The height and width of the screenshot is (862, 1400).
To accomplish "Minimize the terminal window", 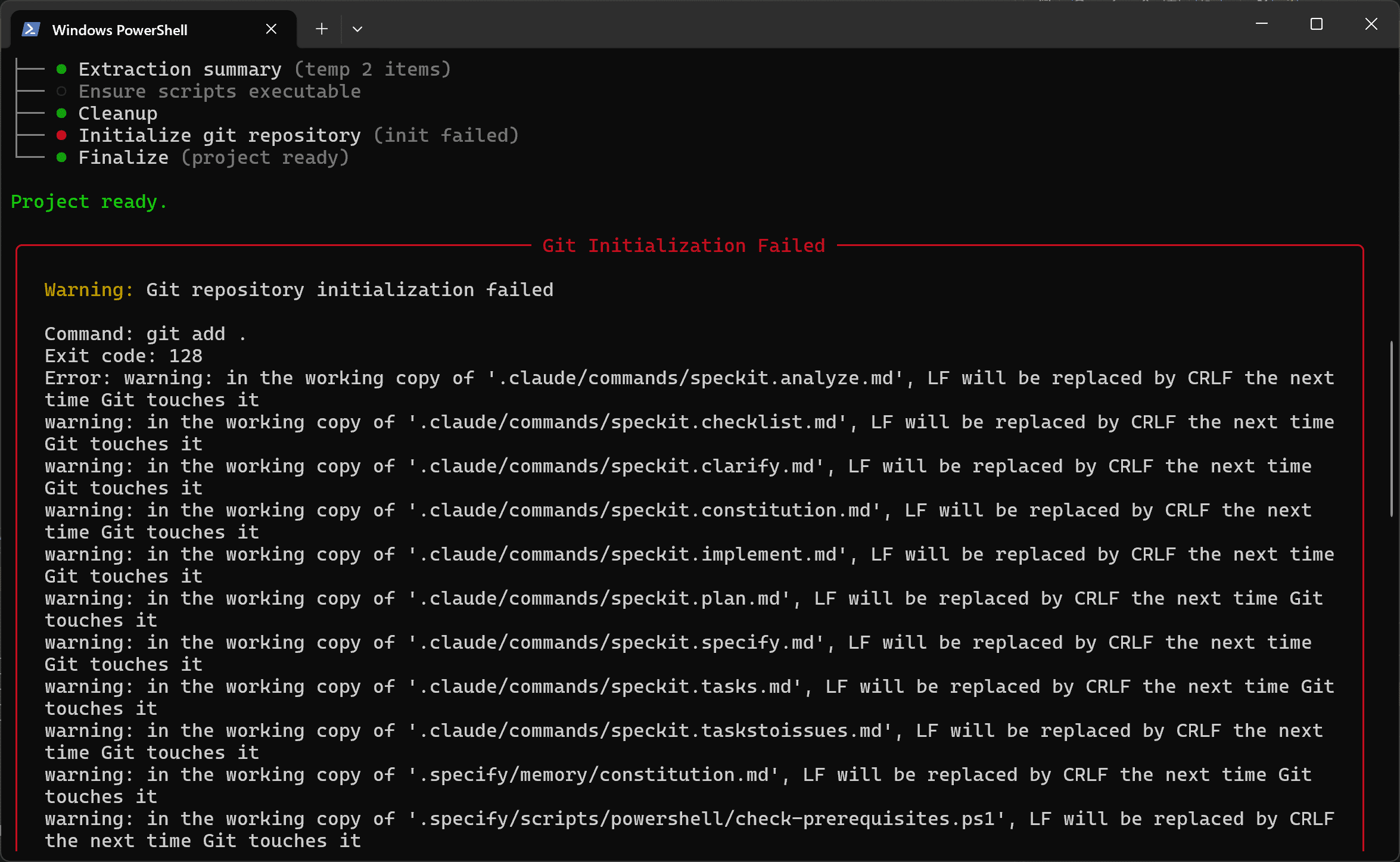I will pos(1261,24).
